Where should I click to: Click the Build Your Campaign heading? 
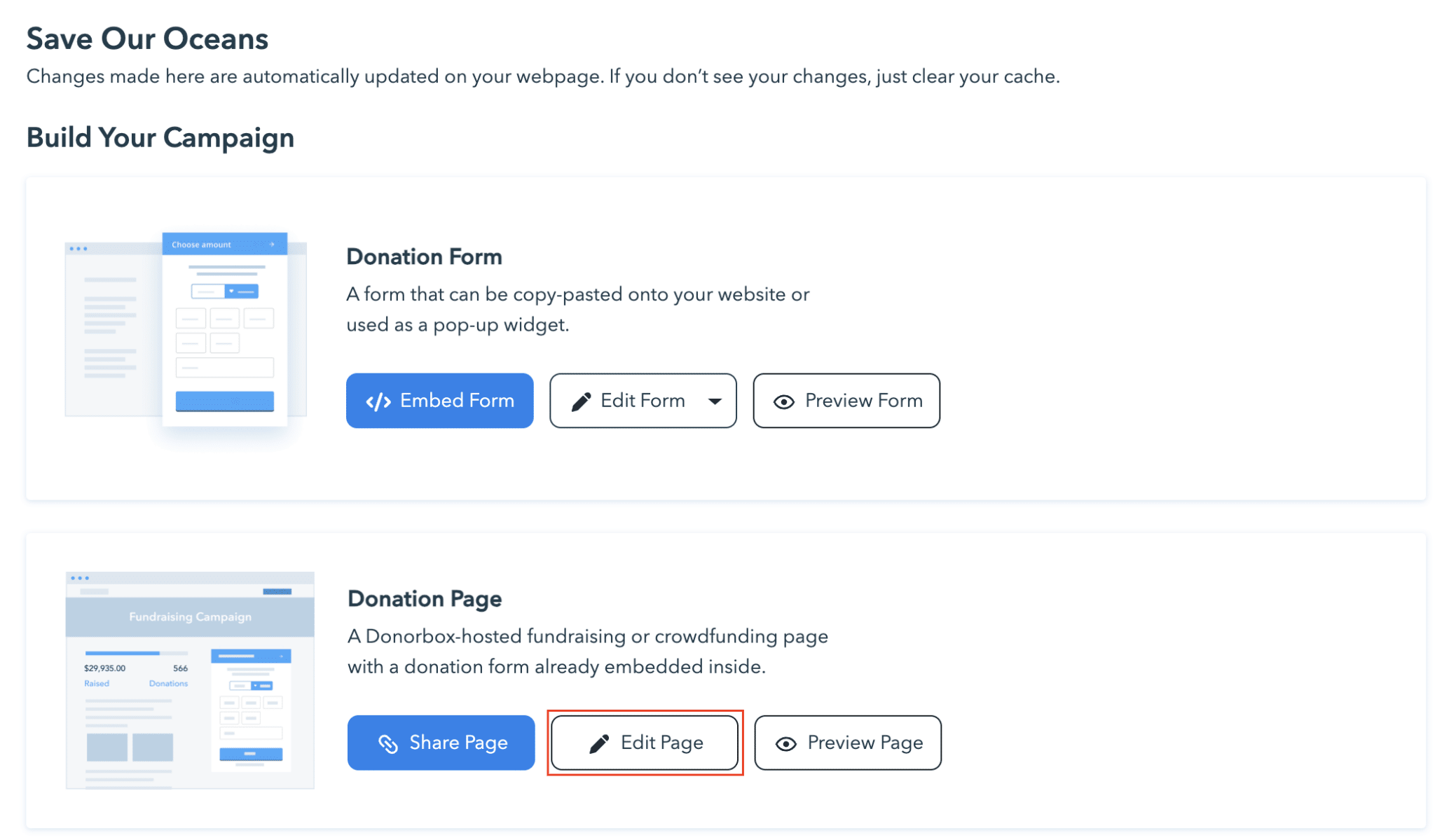[x=160, y=137]
